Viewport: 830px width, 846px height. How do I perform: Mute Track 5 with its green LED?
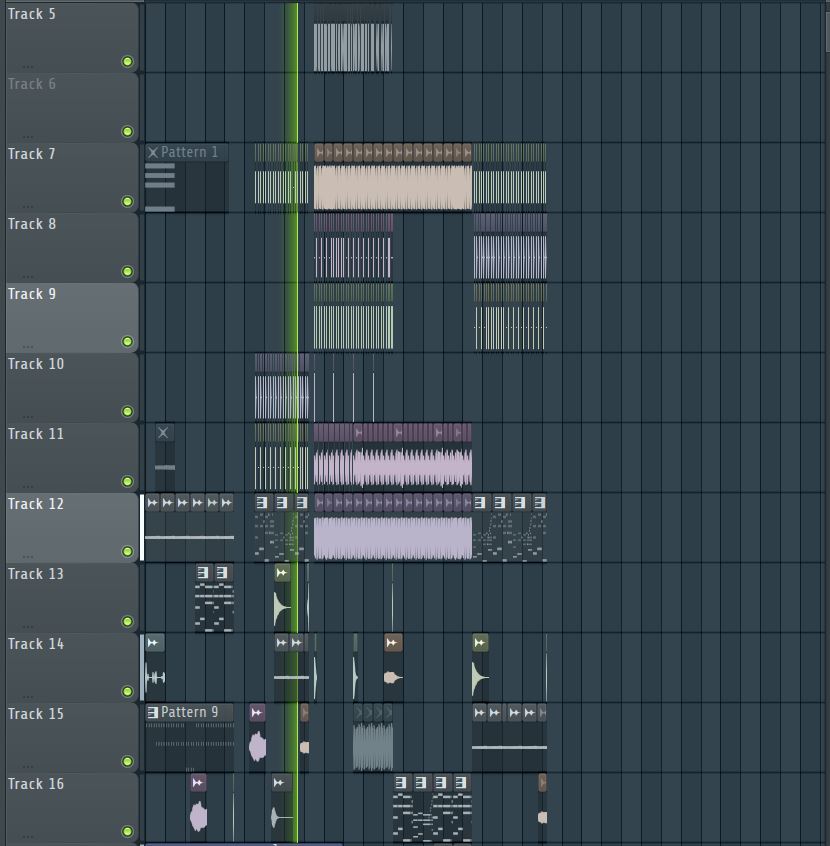pyautogui.click(x=127, y=62)
